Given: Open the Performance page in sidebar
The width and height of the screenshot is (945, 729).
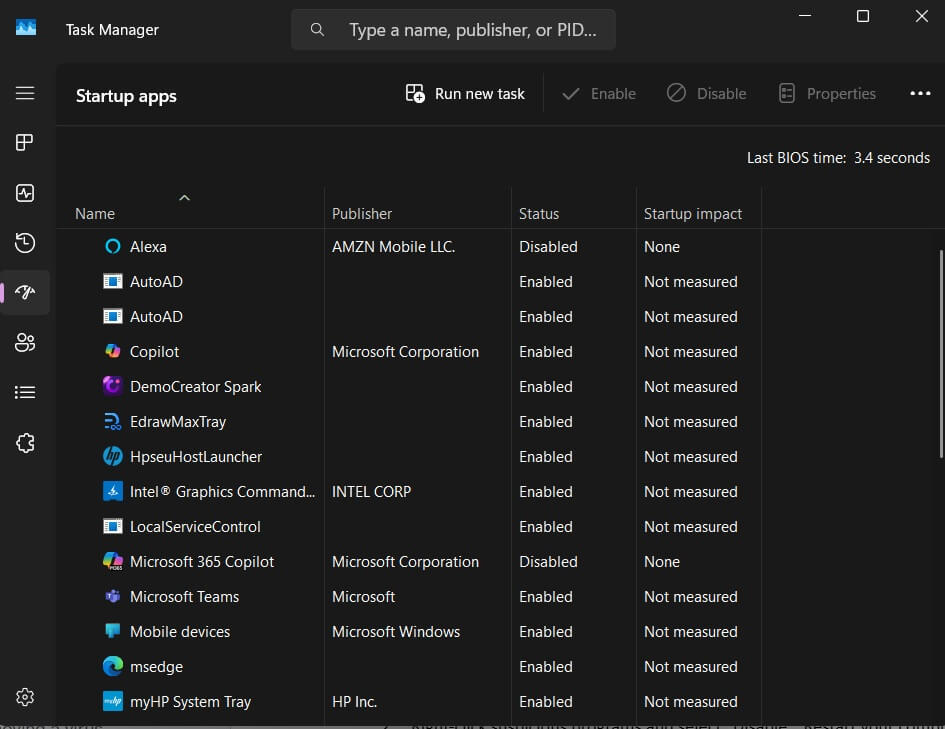Looking at the screenshot, I should point(25,193).
